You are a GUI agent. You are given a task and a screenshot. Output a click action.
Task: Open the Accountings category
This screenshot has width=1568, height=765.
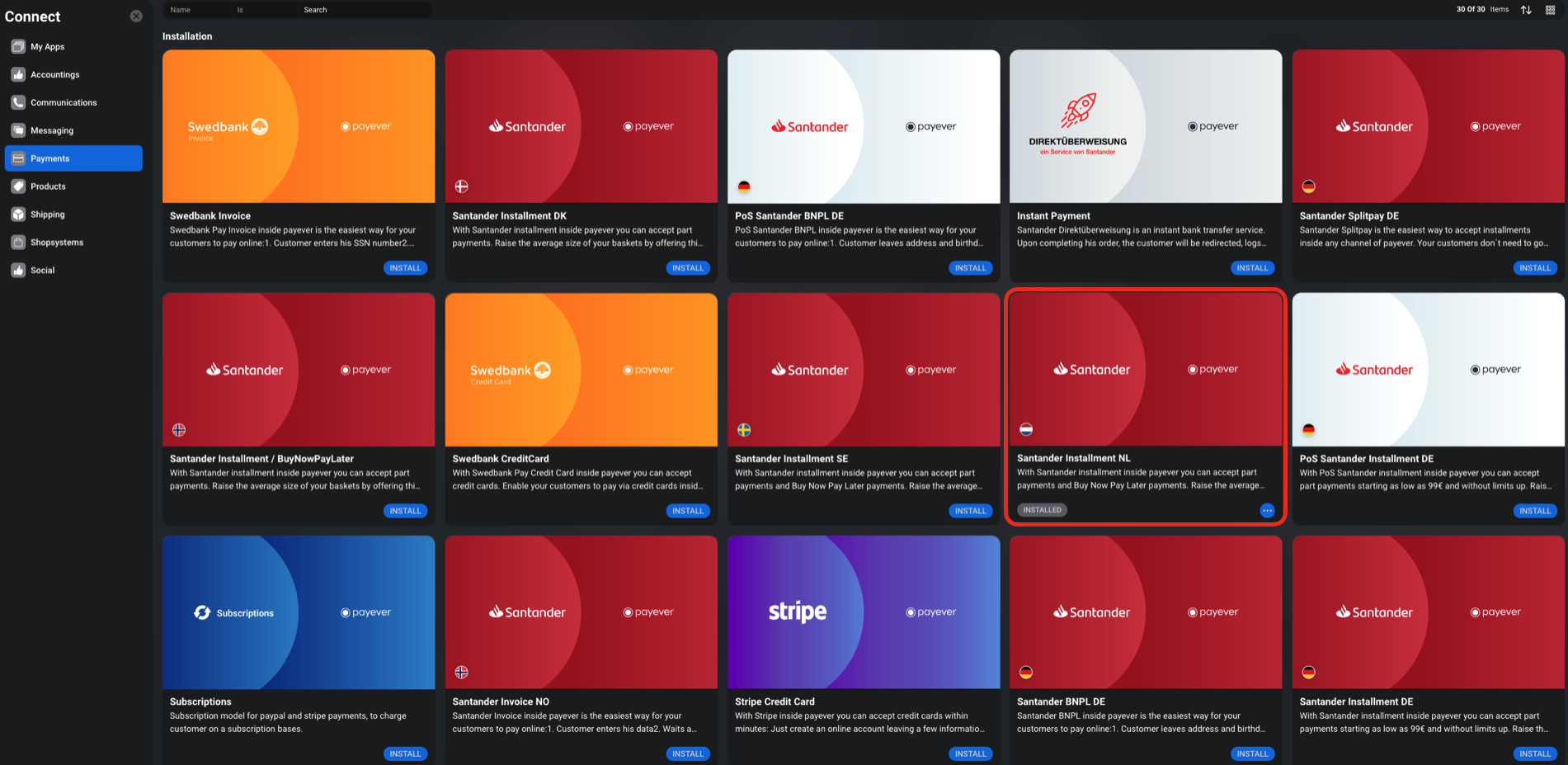tap(73, 75)
